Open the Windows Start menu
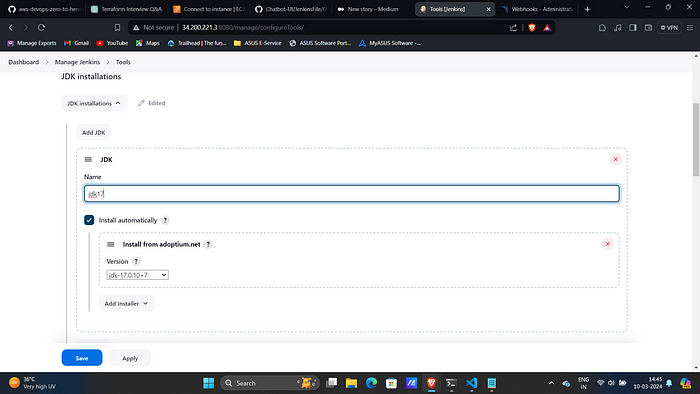Image resolution: width=700 pixels, height=394 pixels. coord(208,383)
